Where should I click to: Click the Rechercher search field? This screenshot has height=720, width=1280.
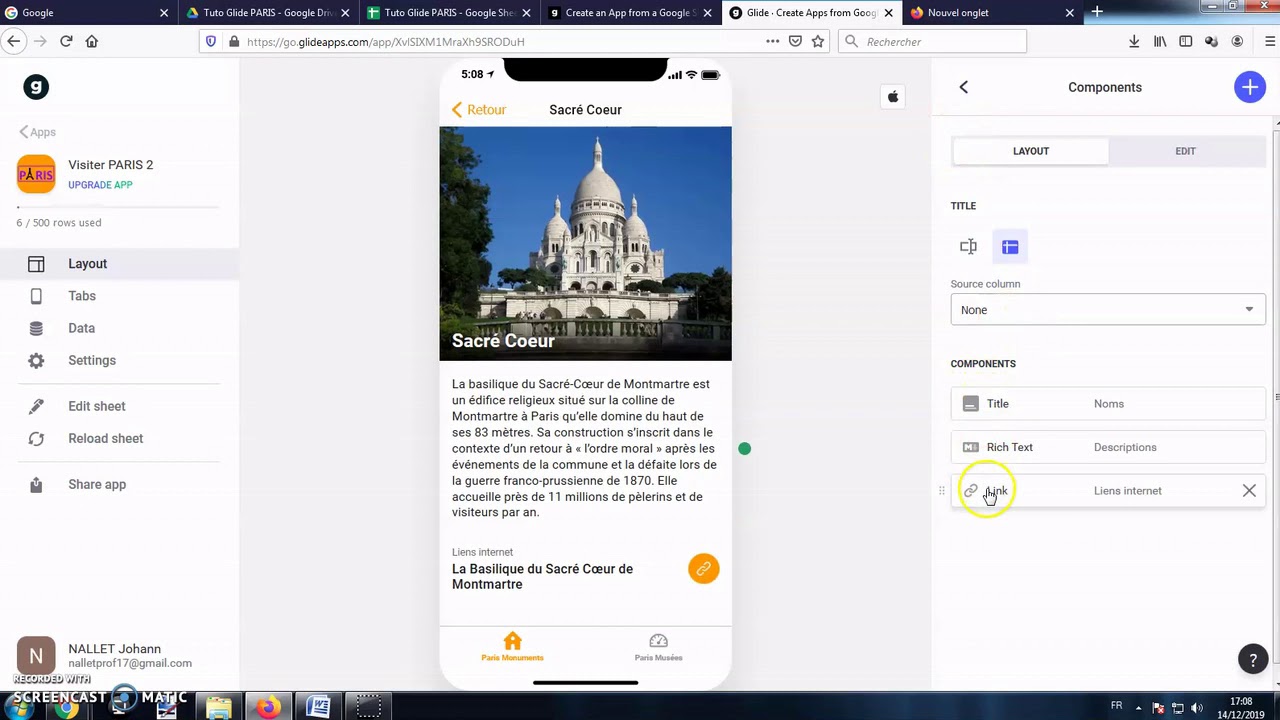coord(932,42)
